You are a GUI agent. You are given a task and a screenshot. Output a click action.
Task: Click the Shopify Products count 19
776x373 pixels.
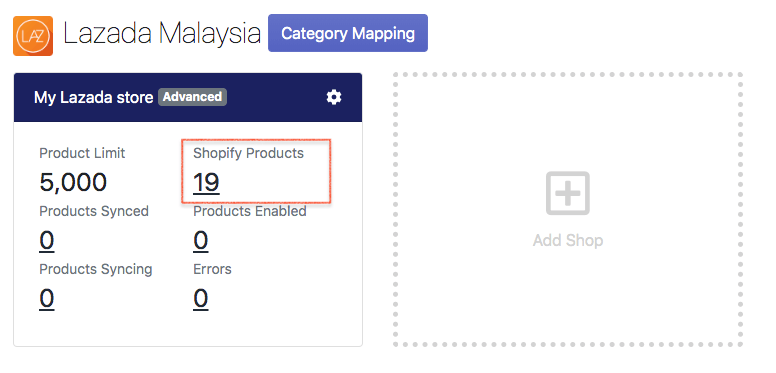[206, 183]
